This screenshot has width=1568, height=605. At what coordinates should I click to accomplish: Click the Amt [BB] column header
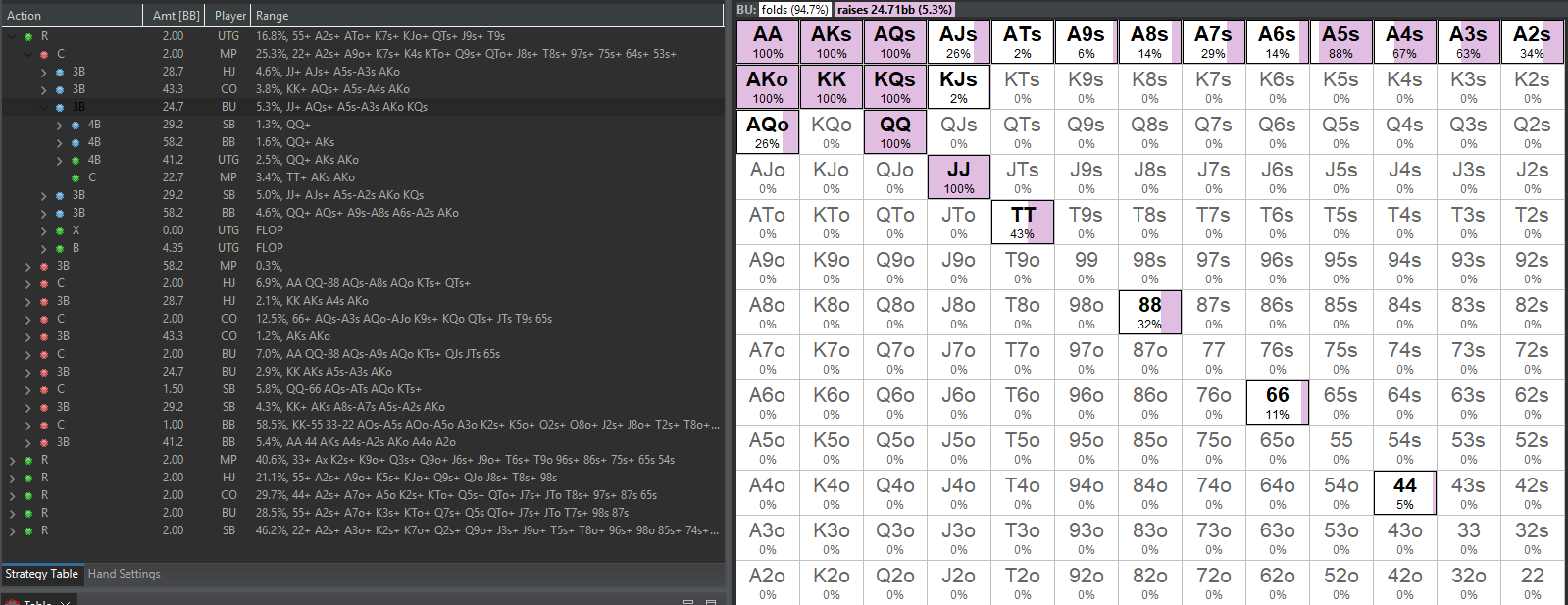pyautogui.click(x=177, y=16)
